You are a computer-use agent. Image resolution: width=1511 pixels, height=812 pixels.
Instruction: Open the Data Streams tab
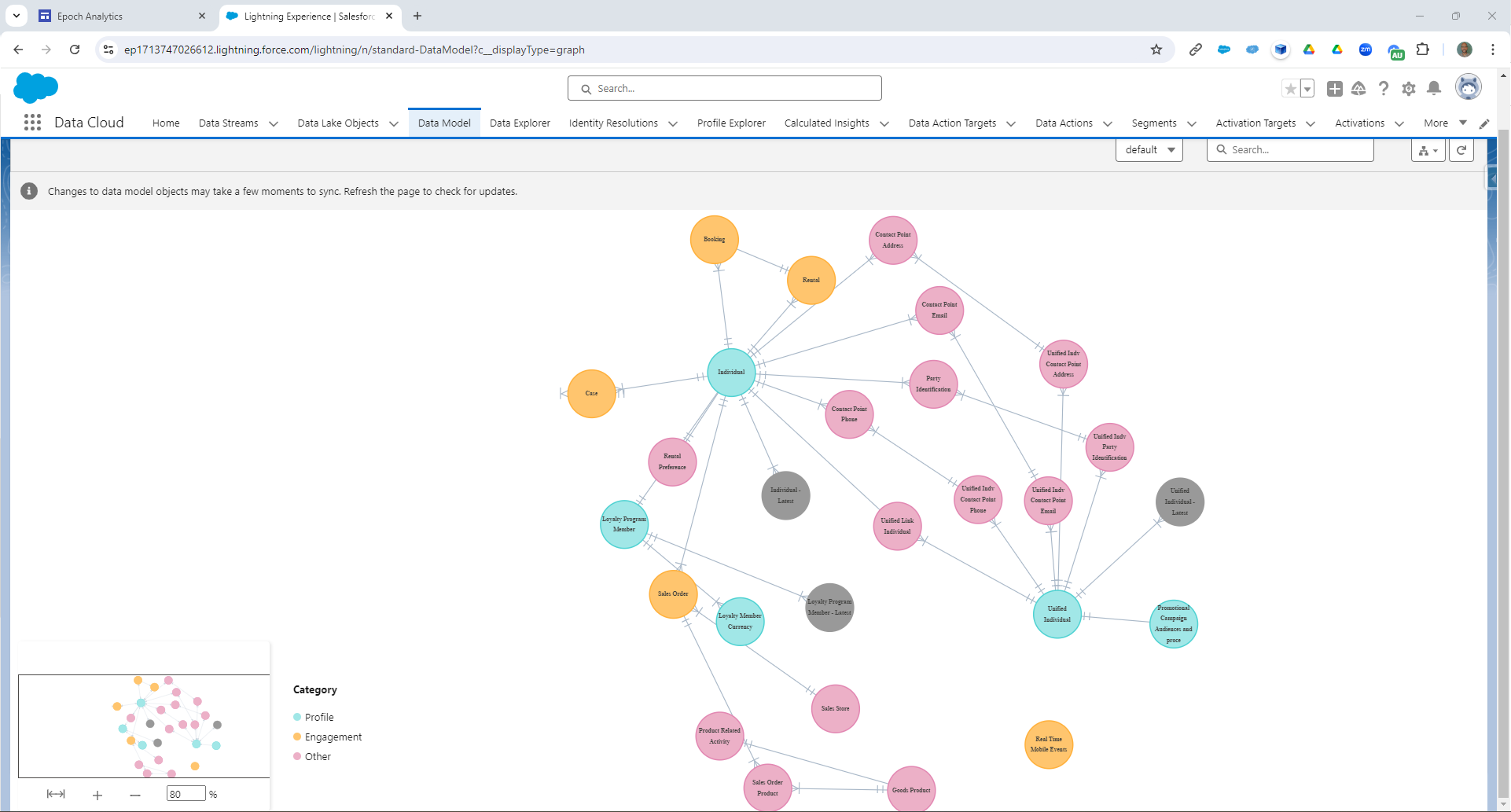click(x=228, y=123)
